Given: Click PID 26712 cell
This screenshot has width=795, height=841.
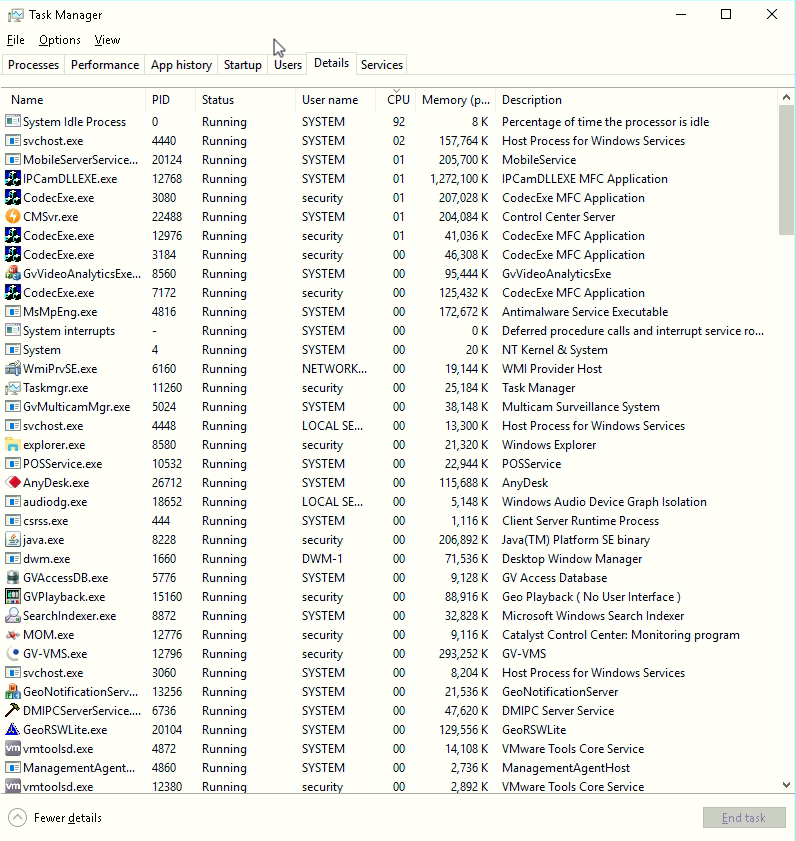Looking at the screenshot, I should click(x=167, y=483).
